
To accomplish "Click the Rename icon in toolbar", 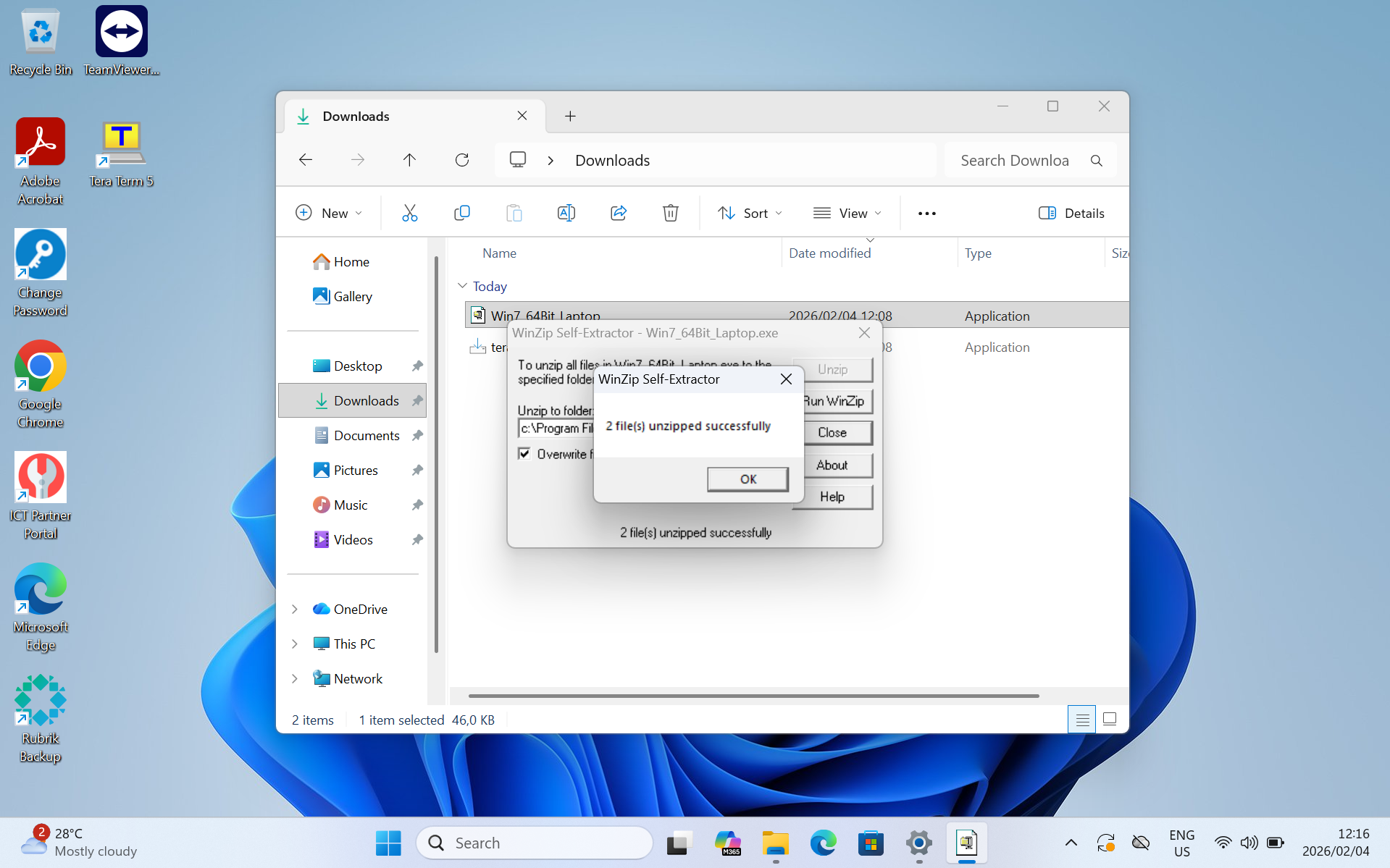I will tap(566, 213).
